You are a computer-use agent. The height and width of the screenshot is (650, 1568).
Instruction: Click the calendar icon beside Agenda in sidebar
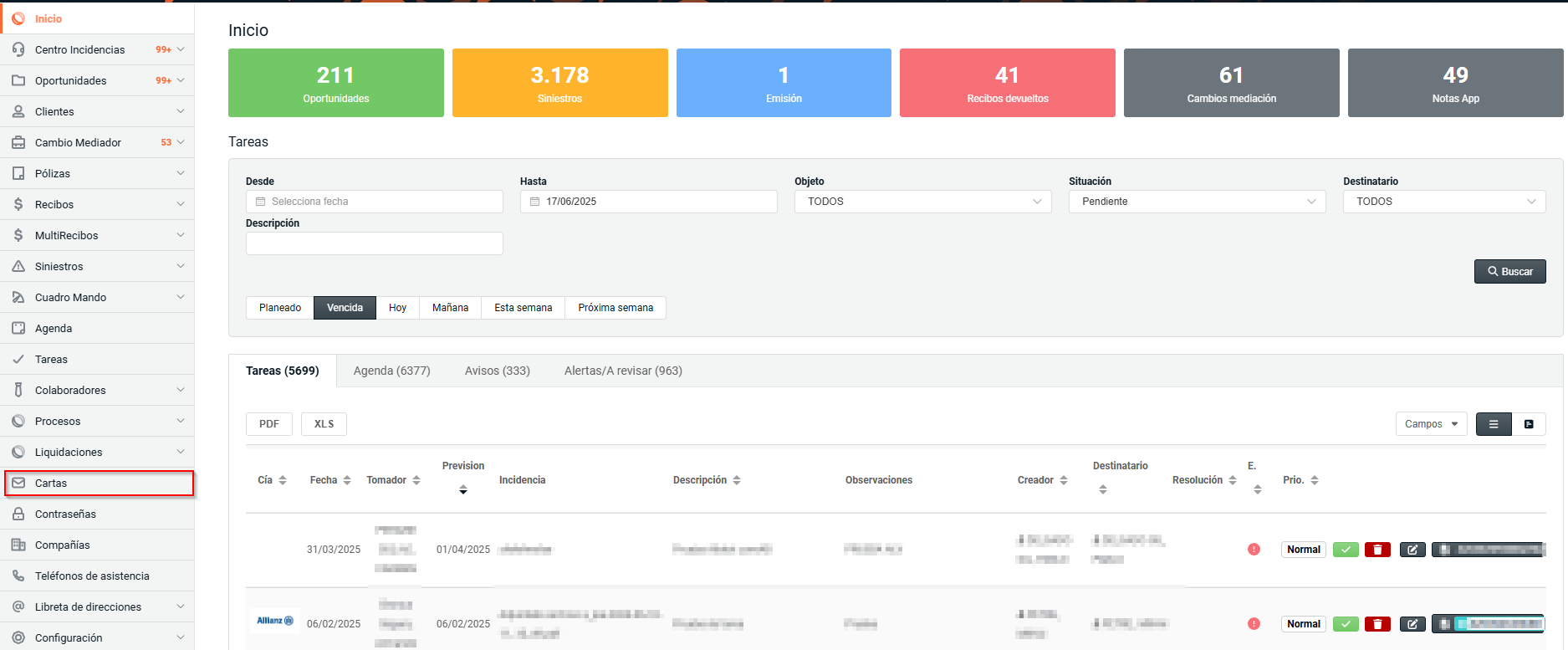pos(18,328)
